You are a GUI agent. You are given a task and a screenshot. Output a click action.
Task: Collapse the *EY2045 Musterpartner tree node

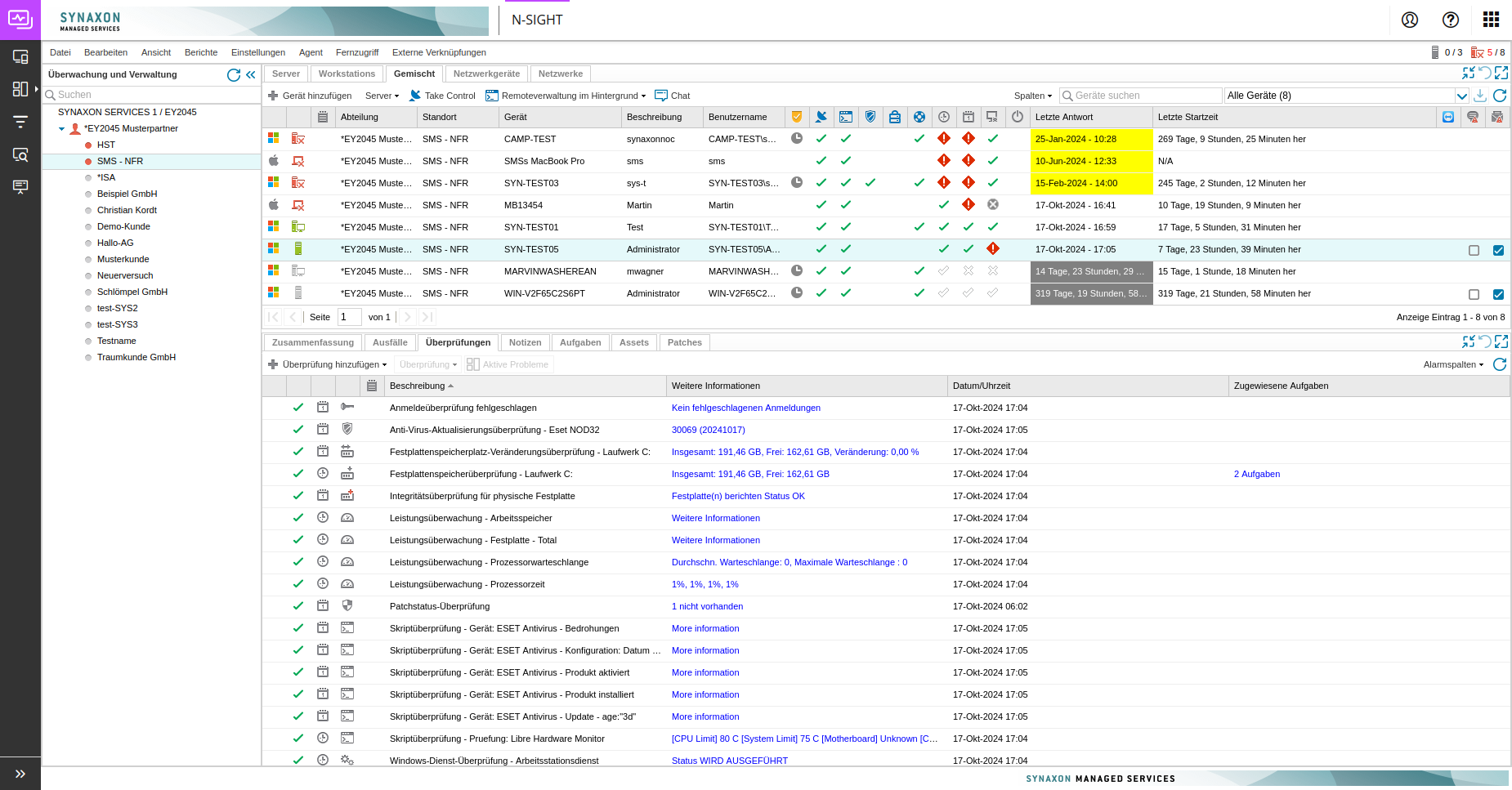coord(61,129)
